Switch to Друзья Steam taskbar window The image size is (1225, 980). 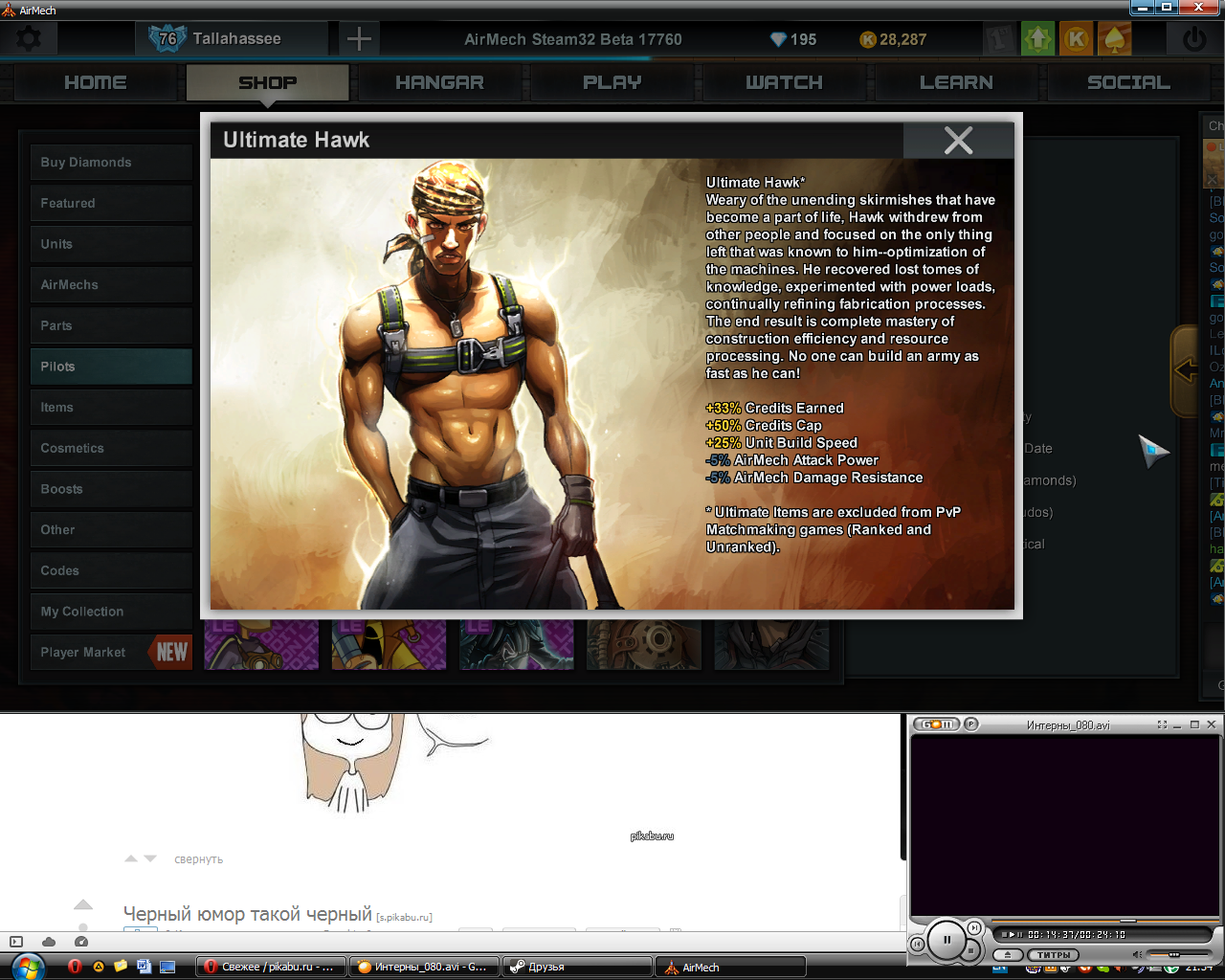point(577,967)
